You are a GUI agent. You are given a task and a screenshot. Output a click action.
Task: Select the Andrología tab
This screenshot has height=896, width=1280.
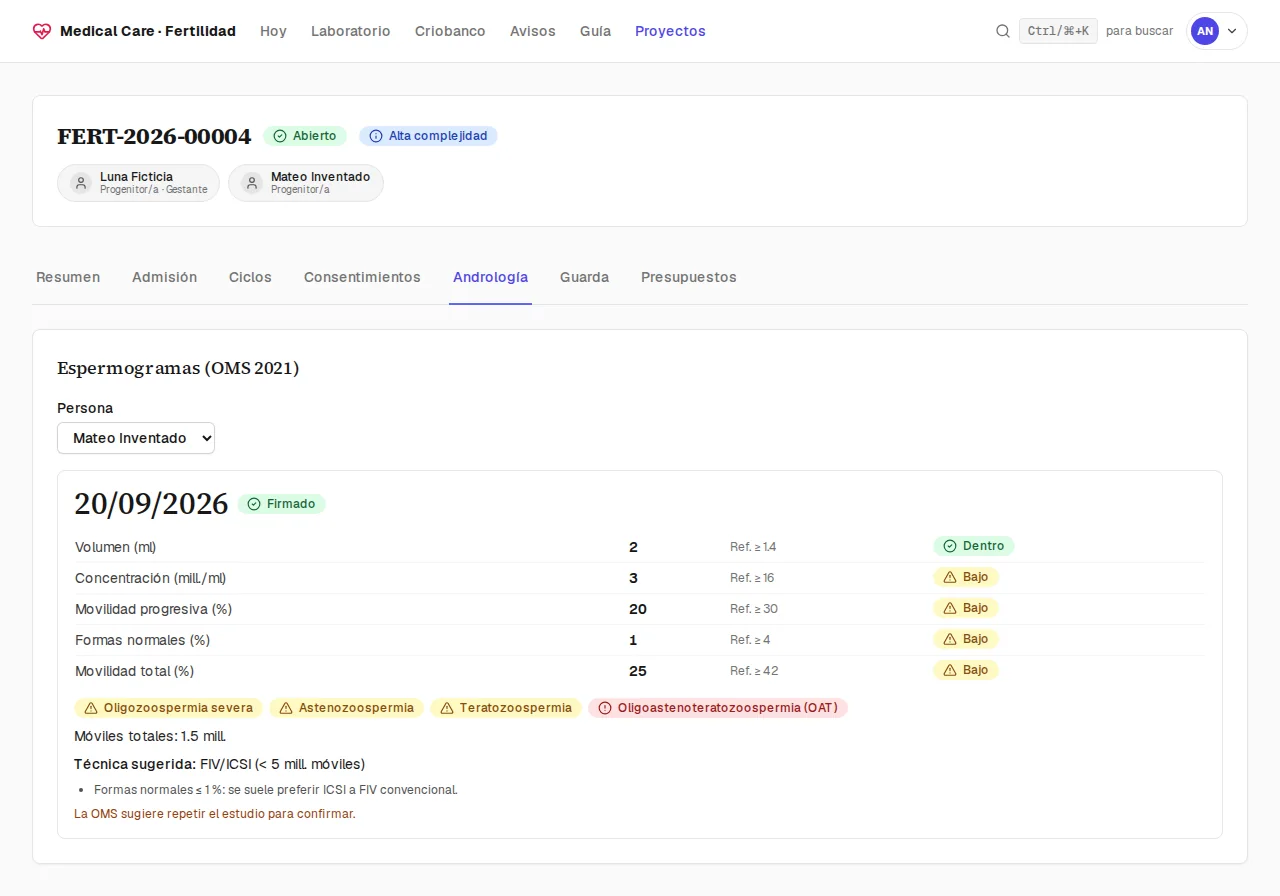[490, 277]
